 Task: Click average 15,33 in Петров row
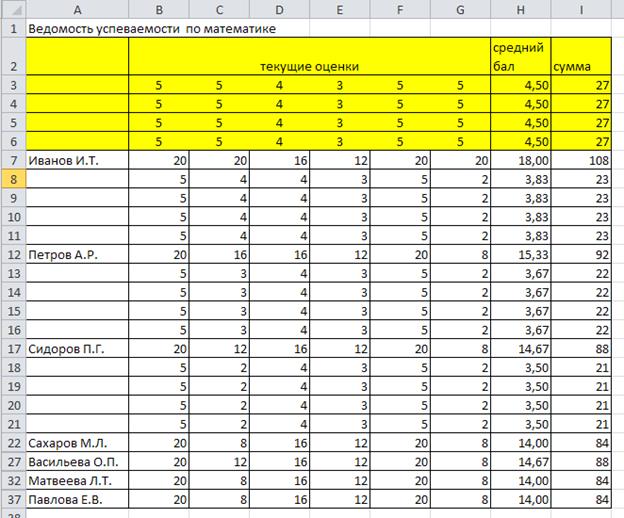(521, 255)
